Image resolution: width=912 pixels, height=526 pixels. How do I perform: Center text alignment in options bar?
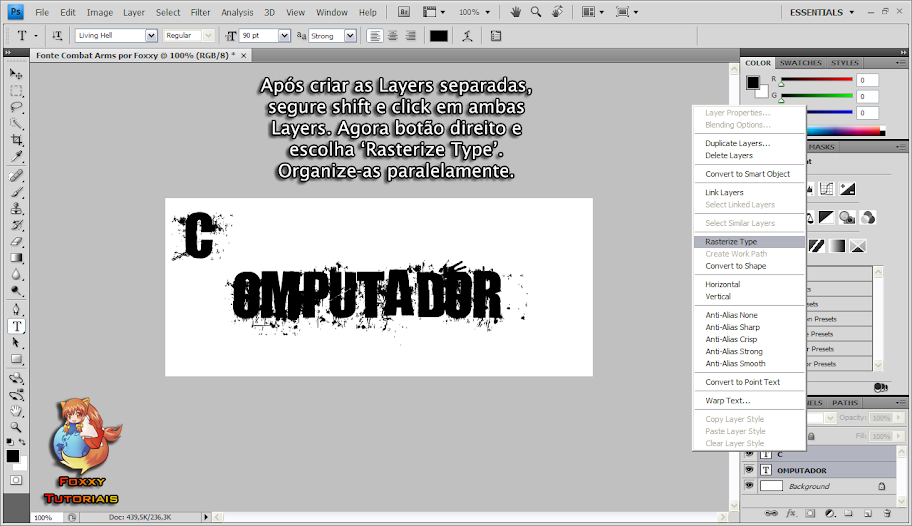pyautogui.click(x=392, y=35)
